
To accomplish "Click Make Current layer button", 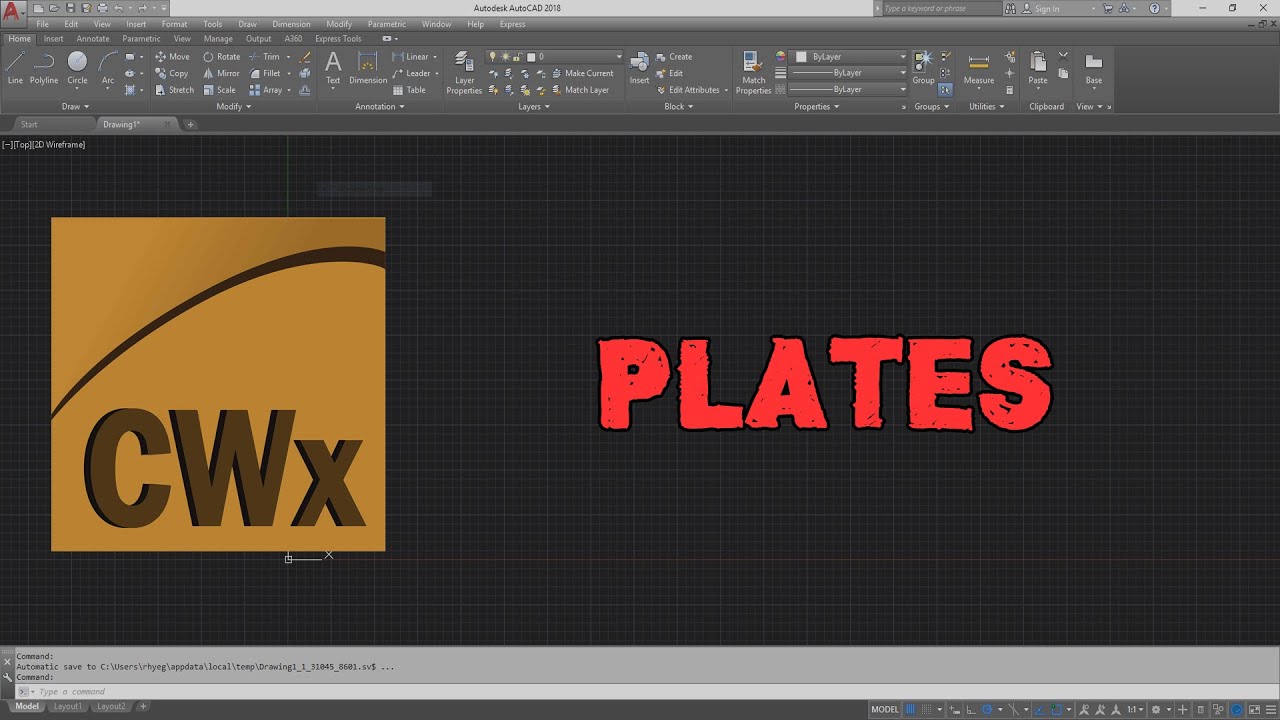I will click(x=581, y=73).
